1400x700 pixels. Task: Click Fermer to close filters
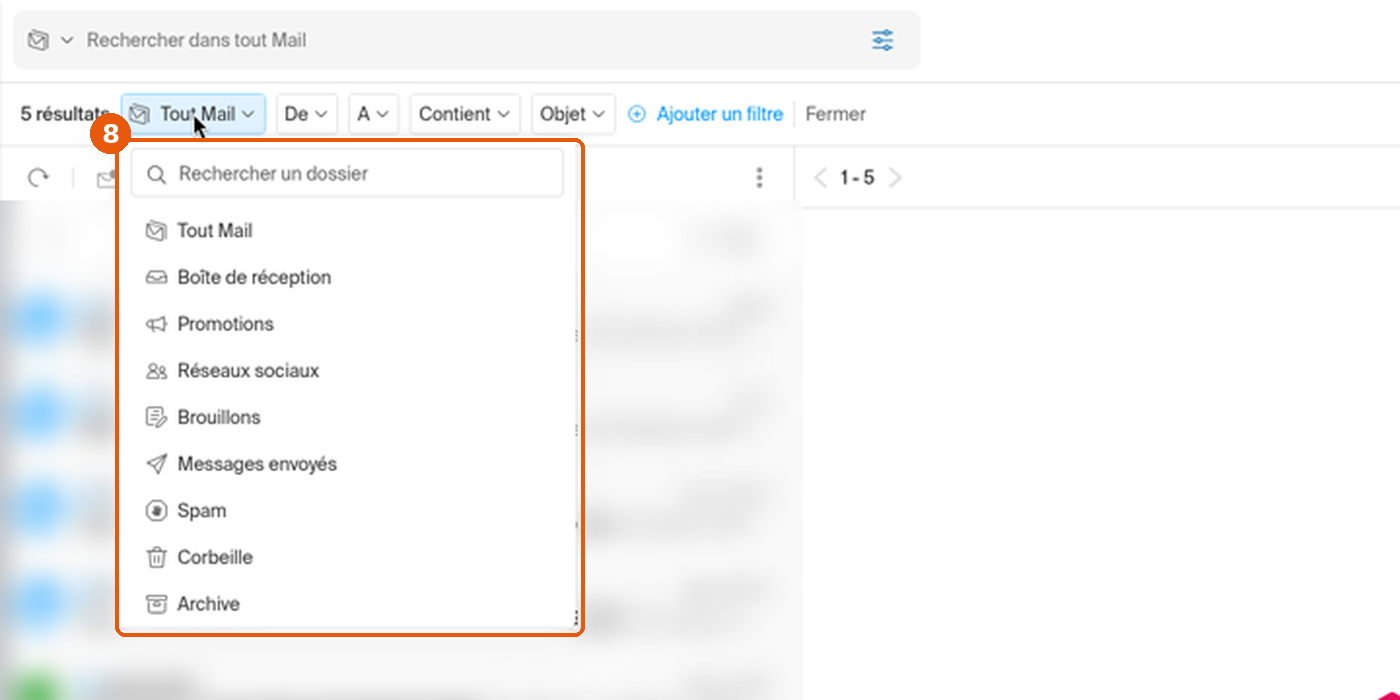point(835,114)
